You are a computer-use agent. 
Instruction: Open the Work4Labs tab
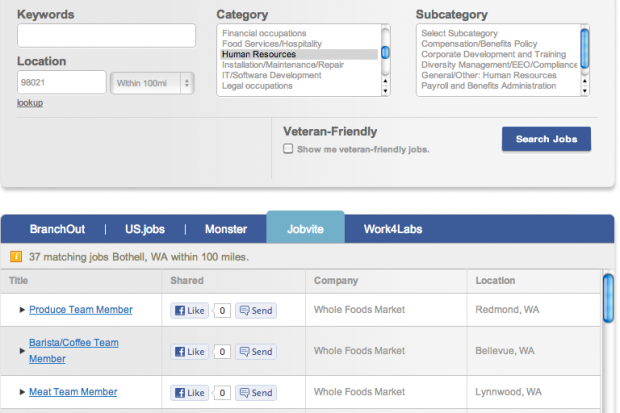click(393, 229)
